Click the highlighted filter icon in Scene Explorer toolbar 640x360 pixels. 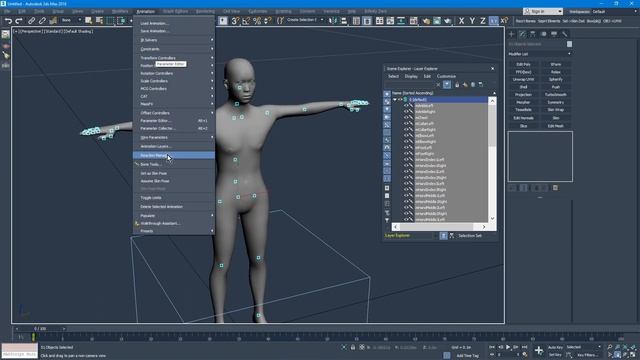[x=447, y=84]
